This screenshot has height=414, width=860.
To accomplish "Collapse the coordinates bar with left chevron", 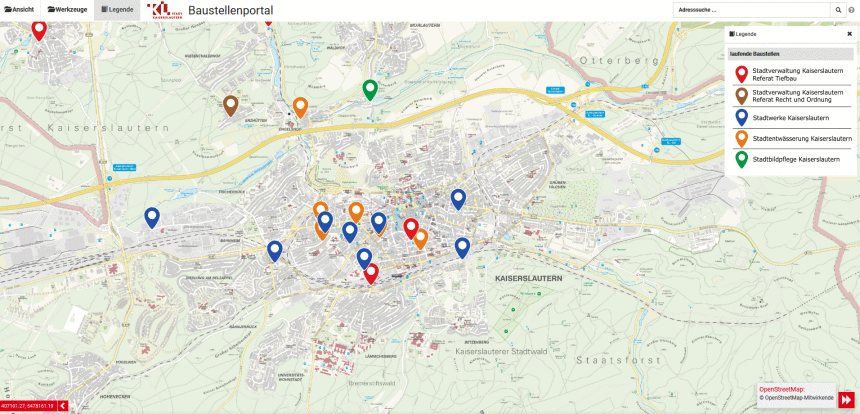I will point(62,406).
